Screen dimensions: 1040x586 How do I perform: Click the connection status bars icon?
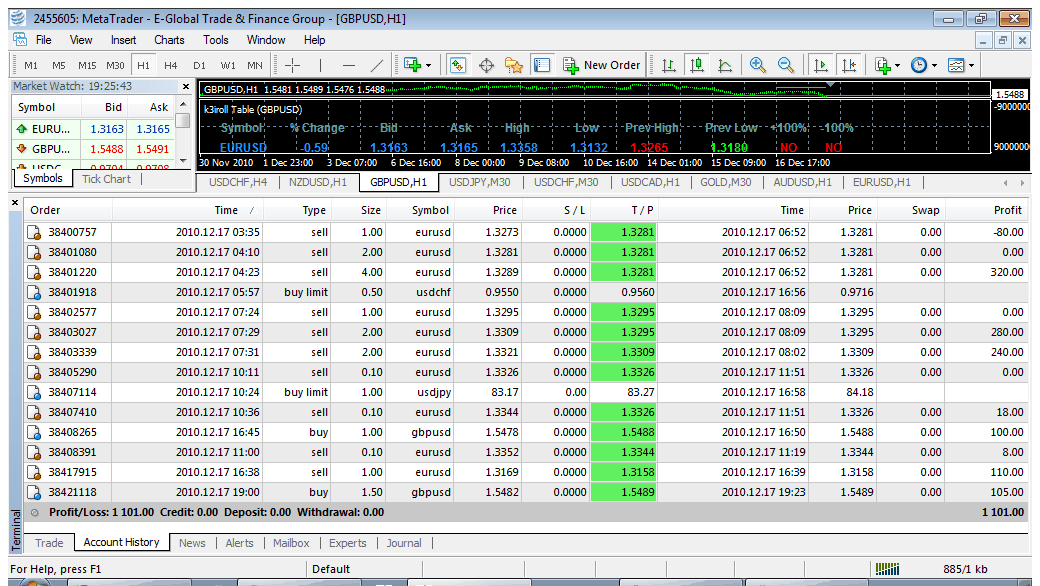(x=887, y=569)
